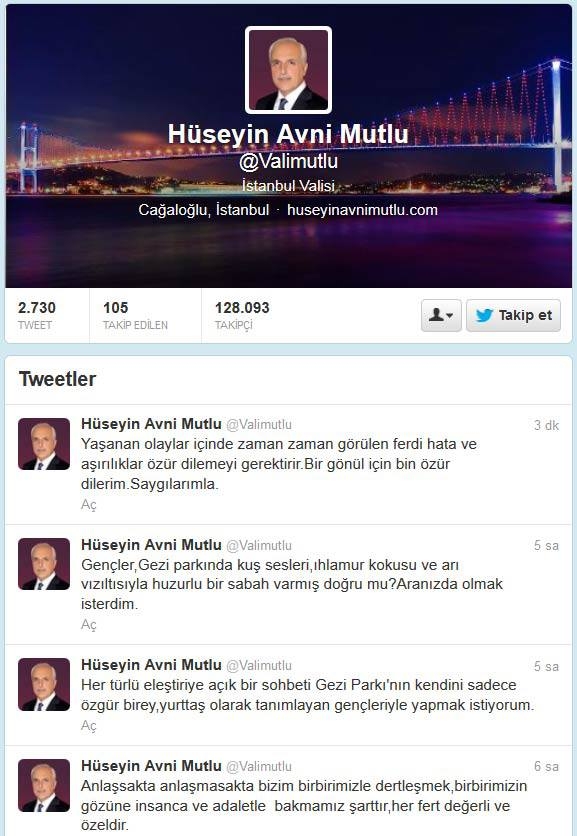
Task: Open the 3 dk timestamp link
Action: pyautogui.click(x=546, y=425)
